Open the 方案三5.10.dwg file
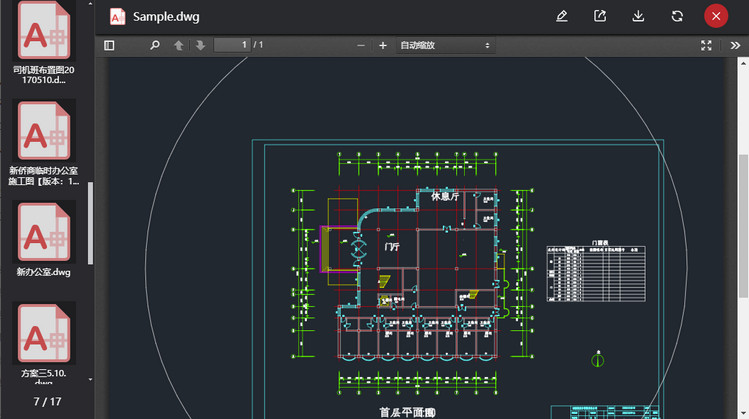Viewport: 749px width, 419px height. (x=44, y=340)
